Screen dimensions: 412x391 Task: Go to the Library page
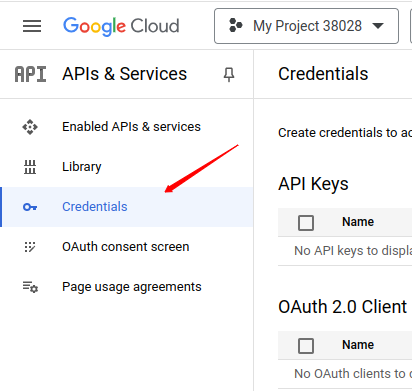[82, 167]
